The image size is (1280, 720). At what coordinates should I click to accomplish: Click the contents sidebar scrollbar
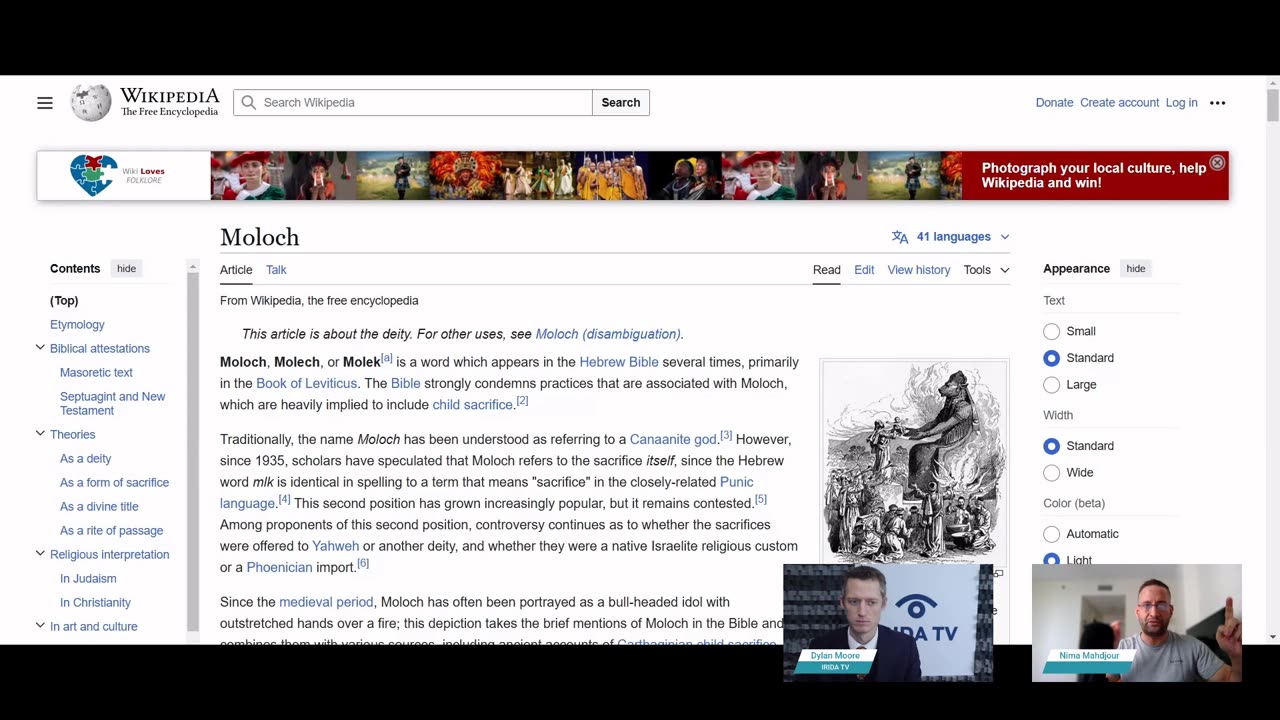pyautogui.click(x=192, y=450)
